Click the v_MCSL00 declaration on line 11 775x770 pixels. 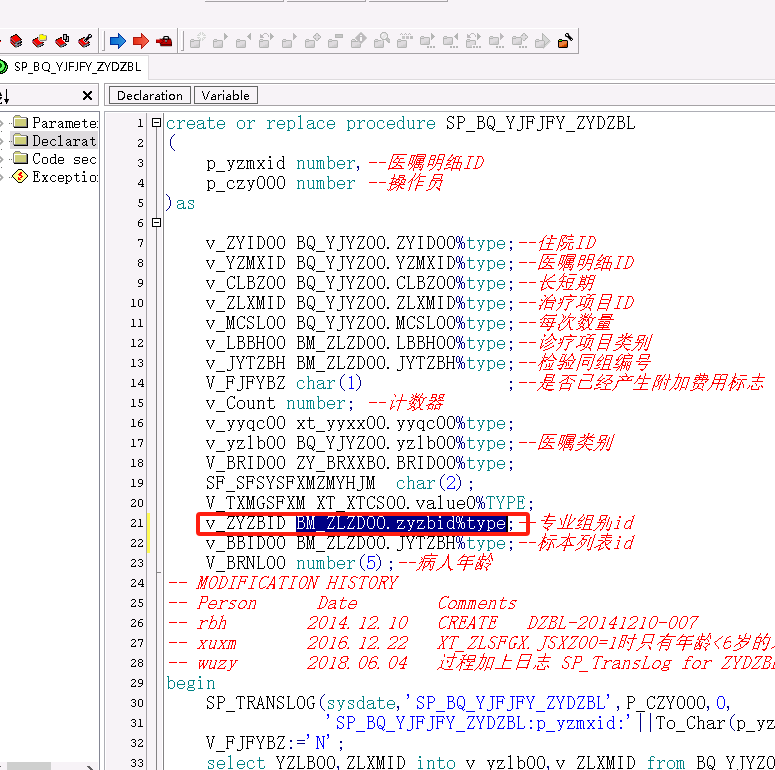[x=360, y=323]
